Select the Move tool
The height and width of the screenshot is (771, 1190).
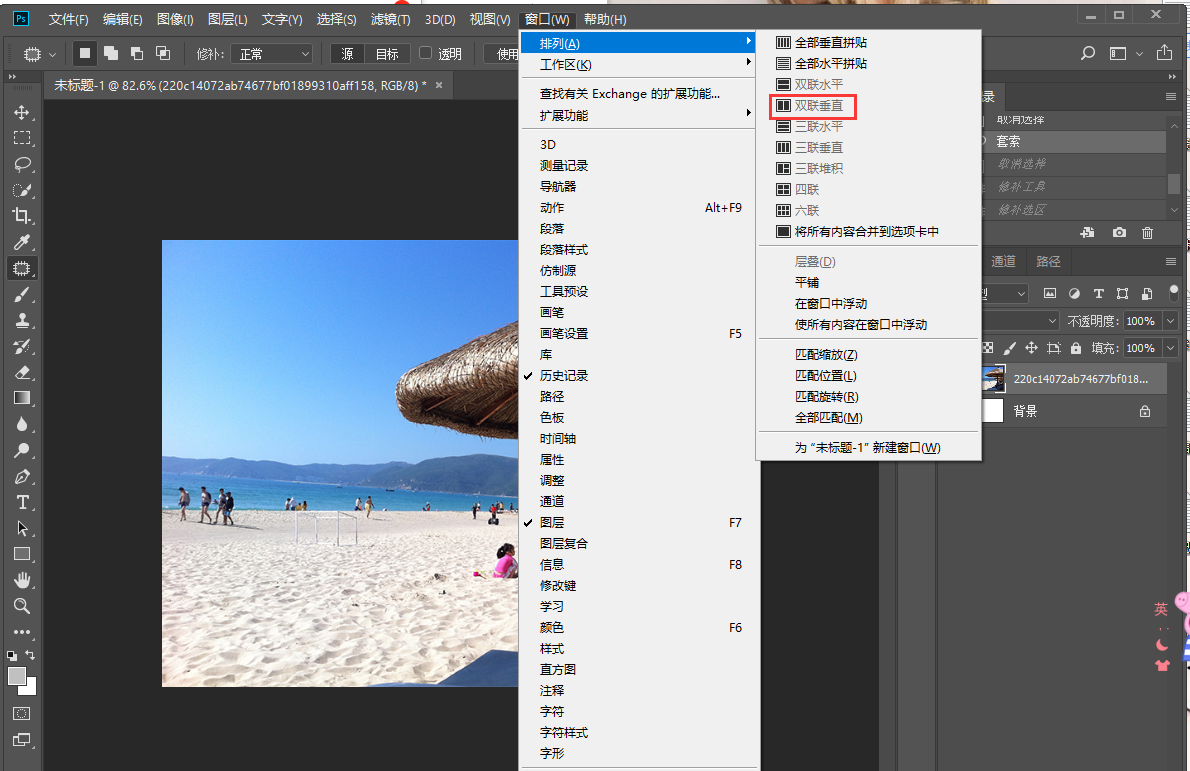(x=22, y=112)
